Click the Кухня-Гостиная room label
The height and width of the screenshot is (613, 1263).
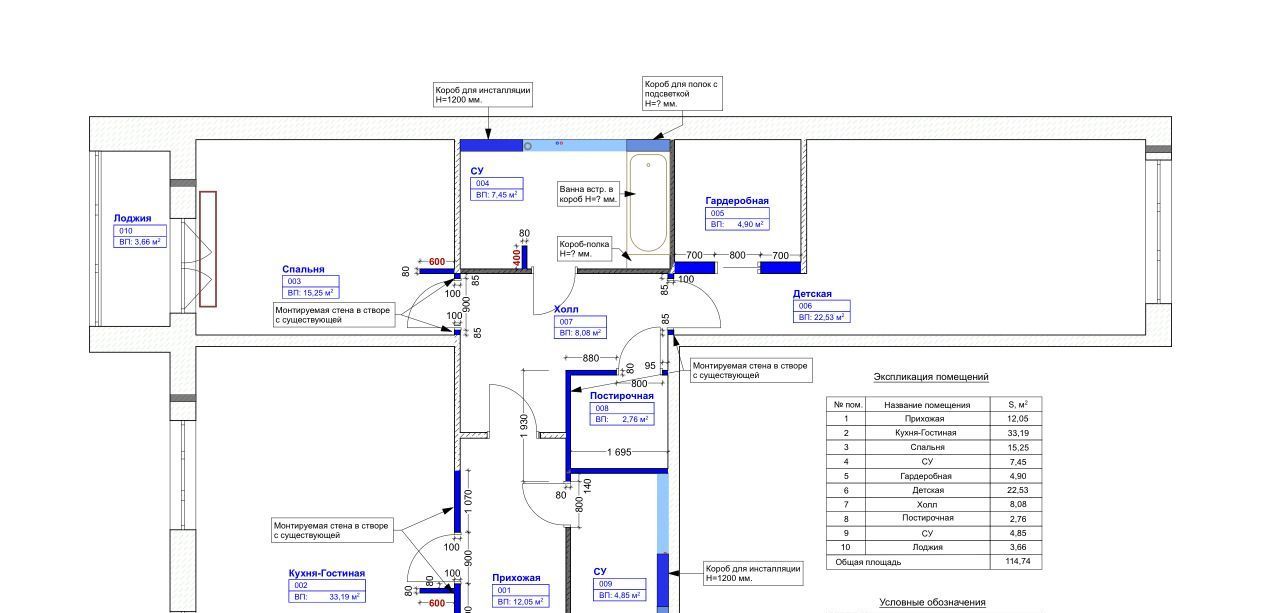(x=326, y=573)
